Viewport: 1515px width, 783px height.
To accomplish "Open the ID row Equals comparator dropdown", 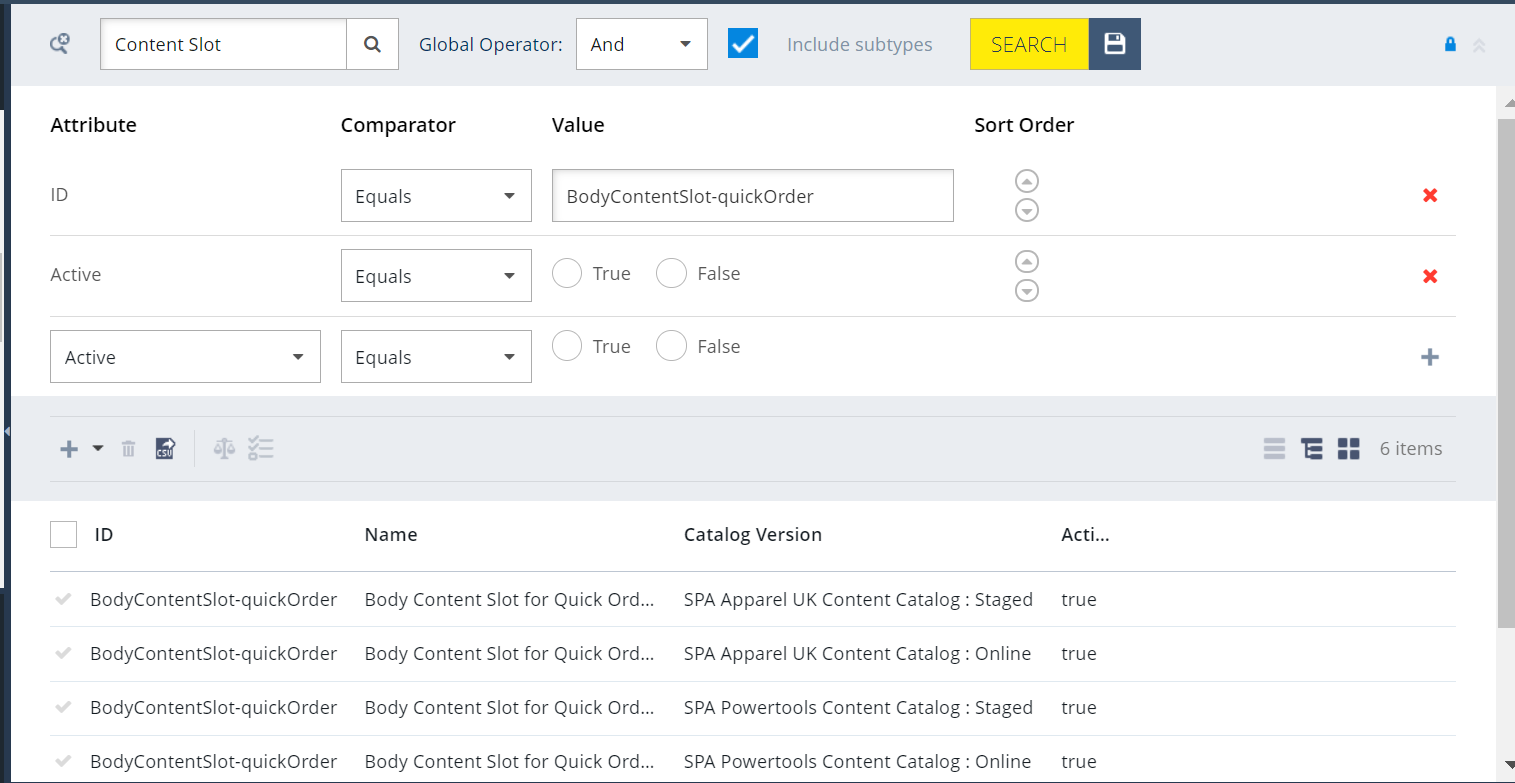I will coord(436,196).
